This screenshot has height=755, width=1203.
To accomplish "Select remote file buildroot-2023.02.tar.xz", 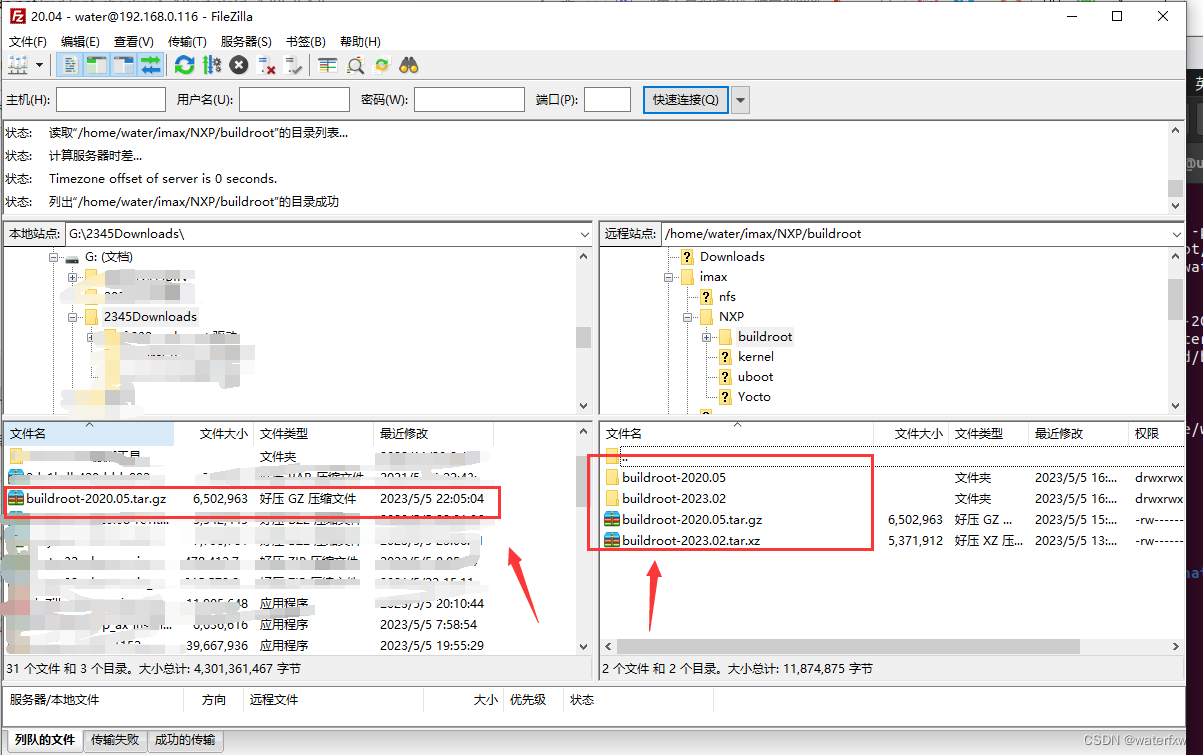I will tap(692, 540).
